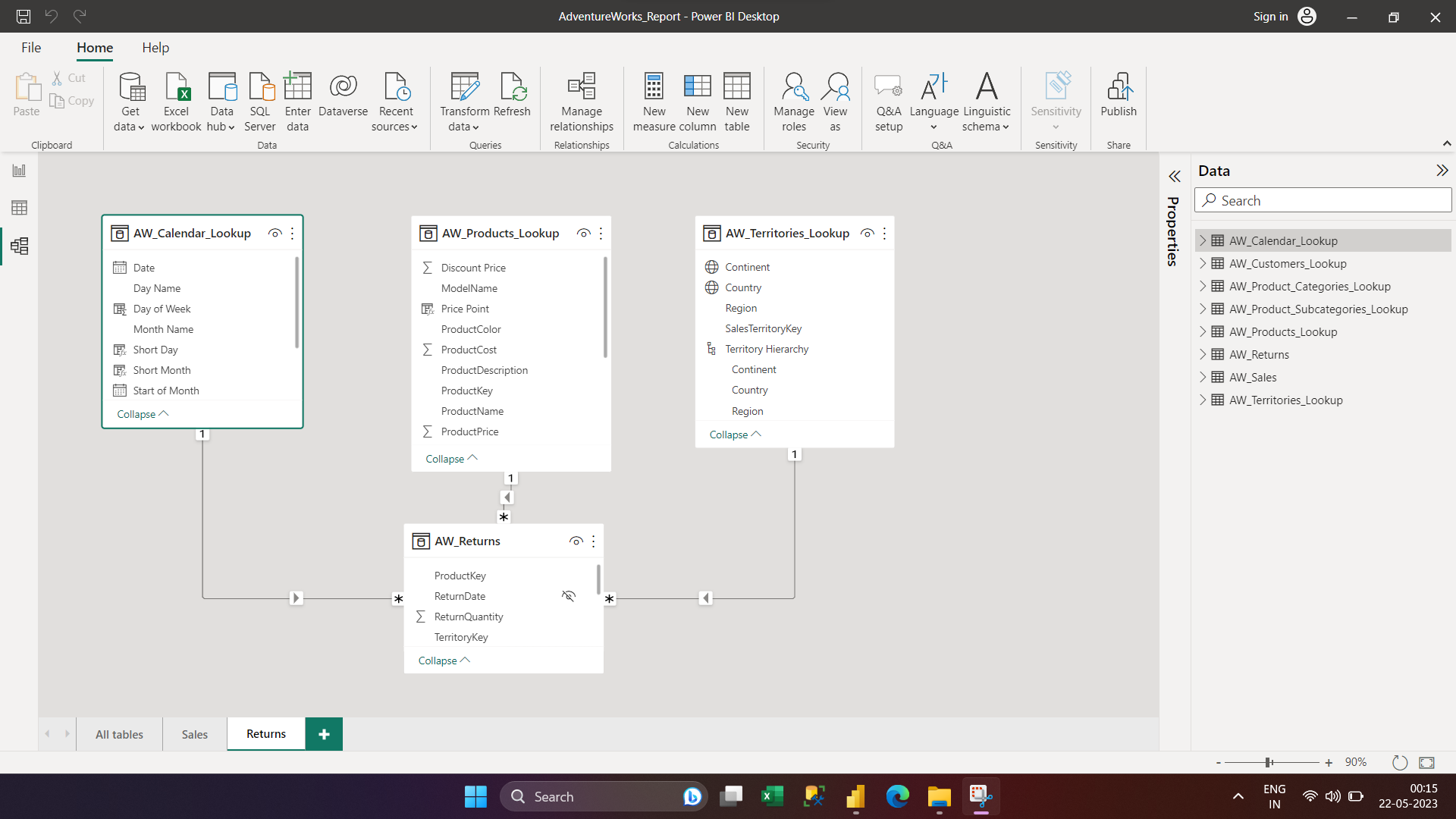Create a New measure

click(654, 102)
